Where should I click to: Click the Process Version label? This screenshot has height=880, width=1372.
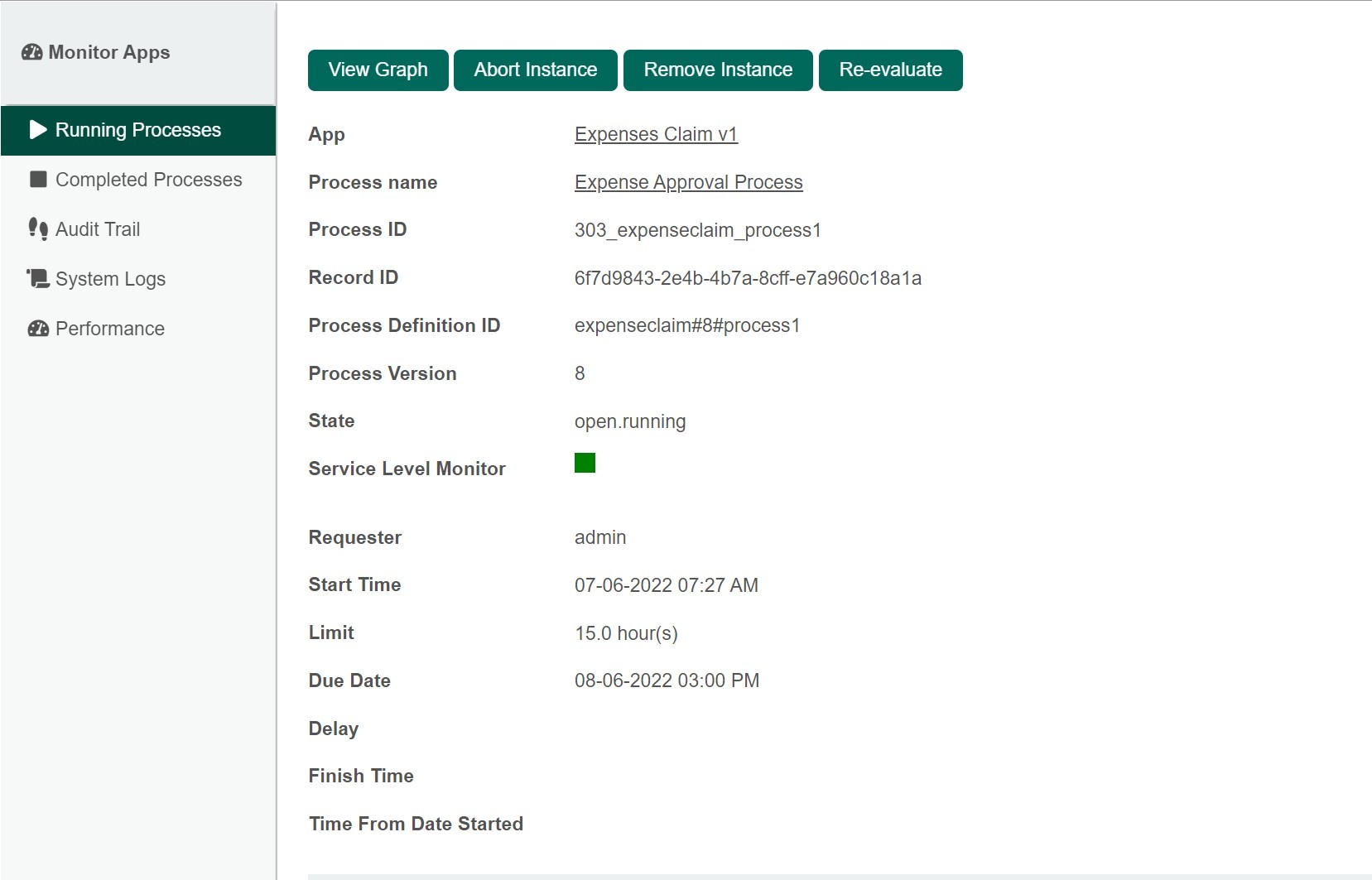pyautogui.click(x=383, y=373)
